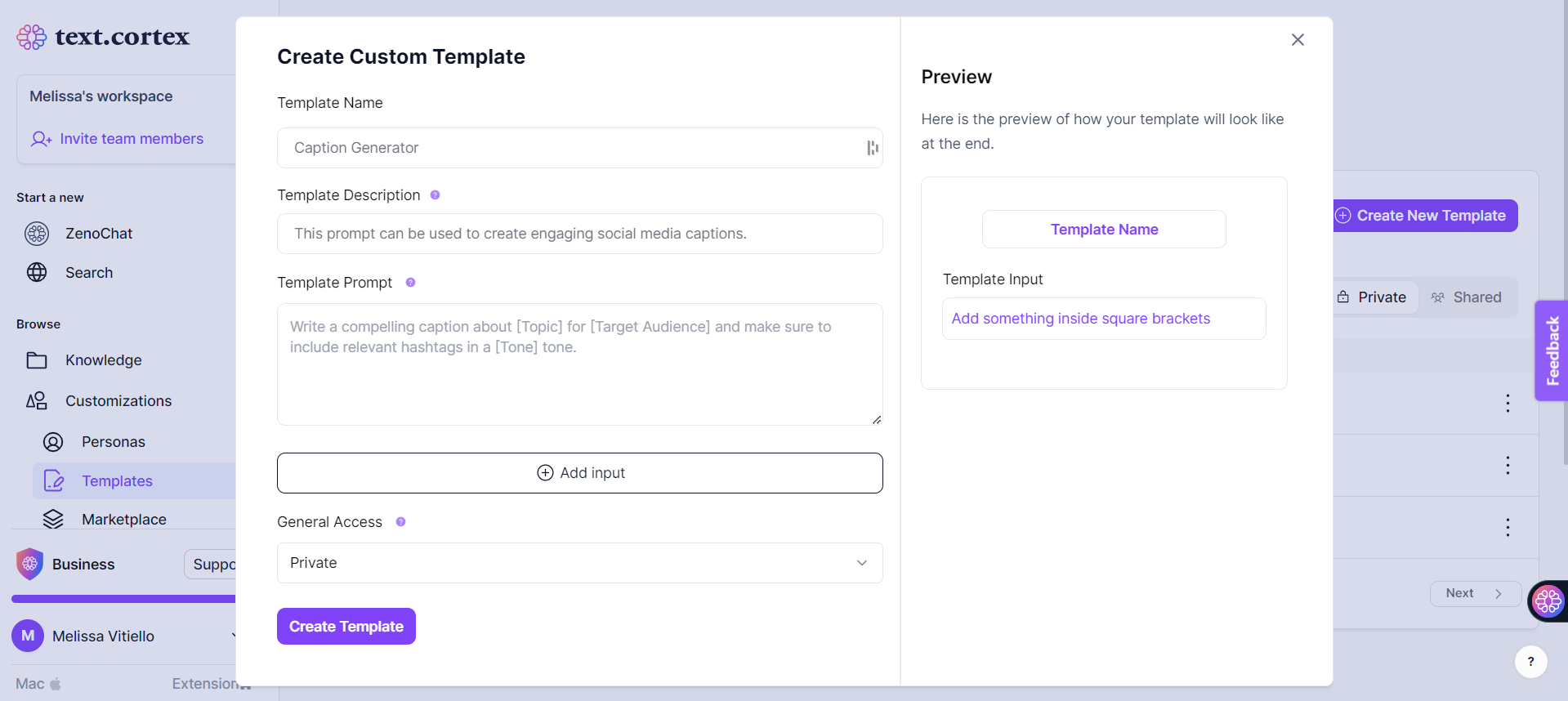This screenshot has width=1568, height=701.
Task: Click the General Access help icon
Action: pyautogui.click(x=400, y=522)
